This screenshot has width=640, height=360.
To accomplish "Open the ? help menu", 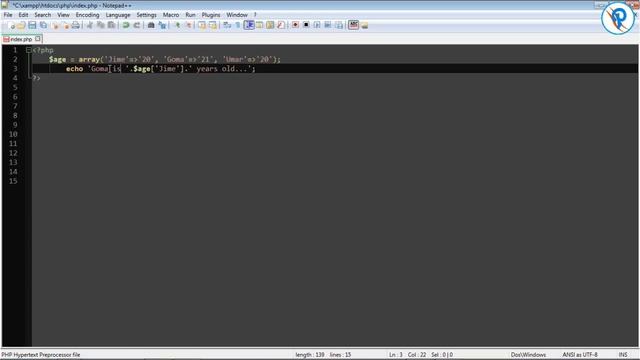I will tap(255, 15).
